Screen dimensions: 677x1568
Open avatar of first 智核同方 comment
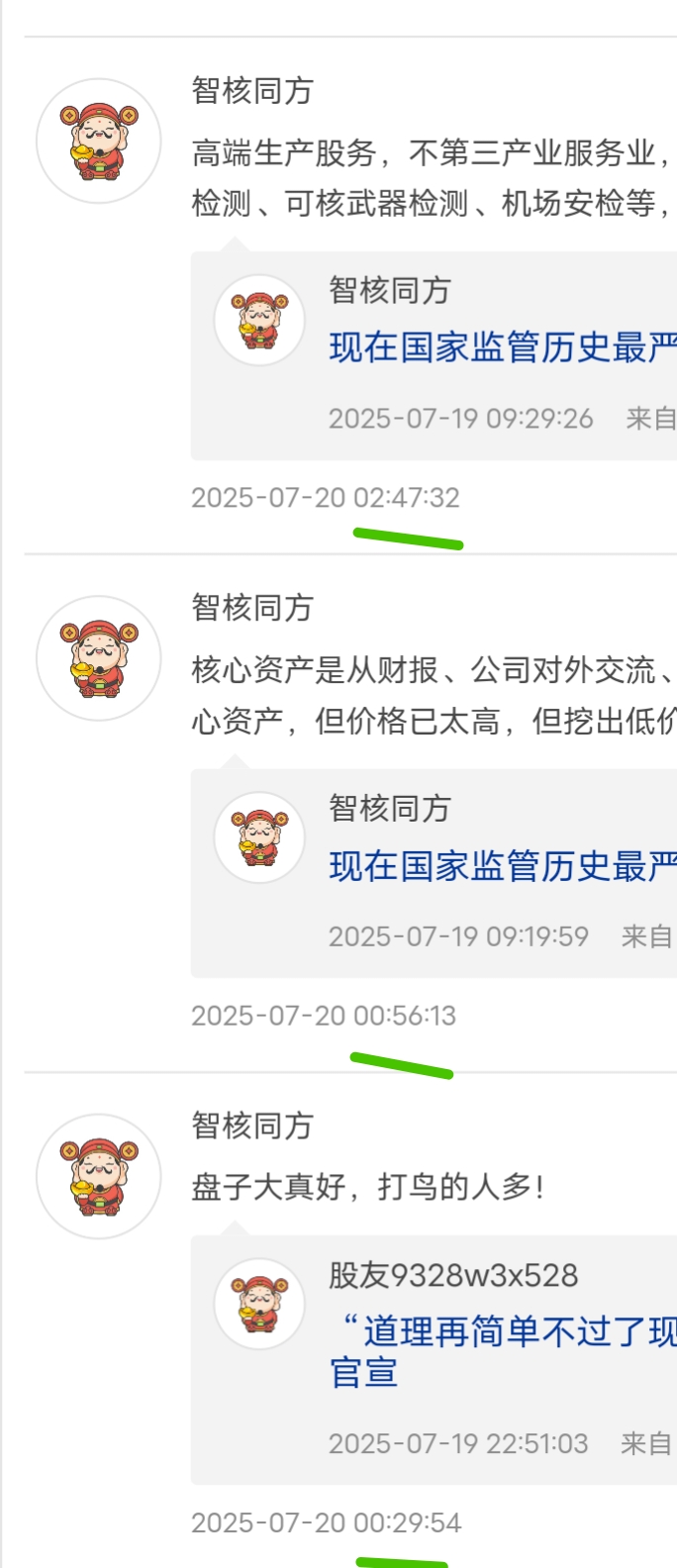[99, 142]
